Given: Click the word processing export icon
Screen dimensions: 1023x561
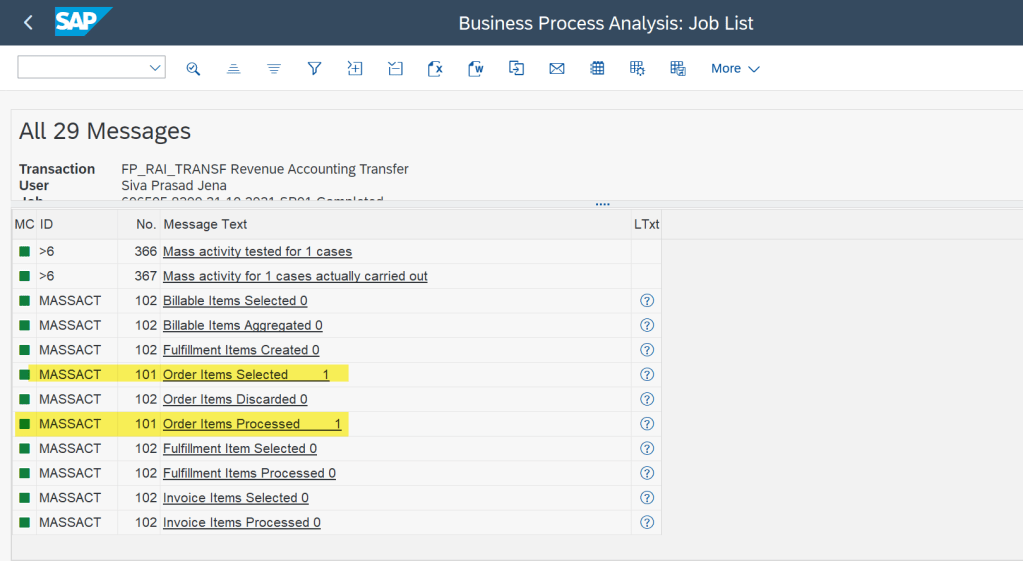Looking at the screenshot, I should pyautogui.click(x=476, y=68).
